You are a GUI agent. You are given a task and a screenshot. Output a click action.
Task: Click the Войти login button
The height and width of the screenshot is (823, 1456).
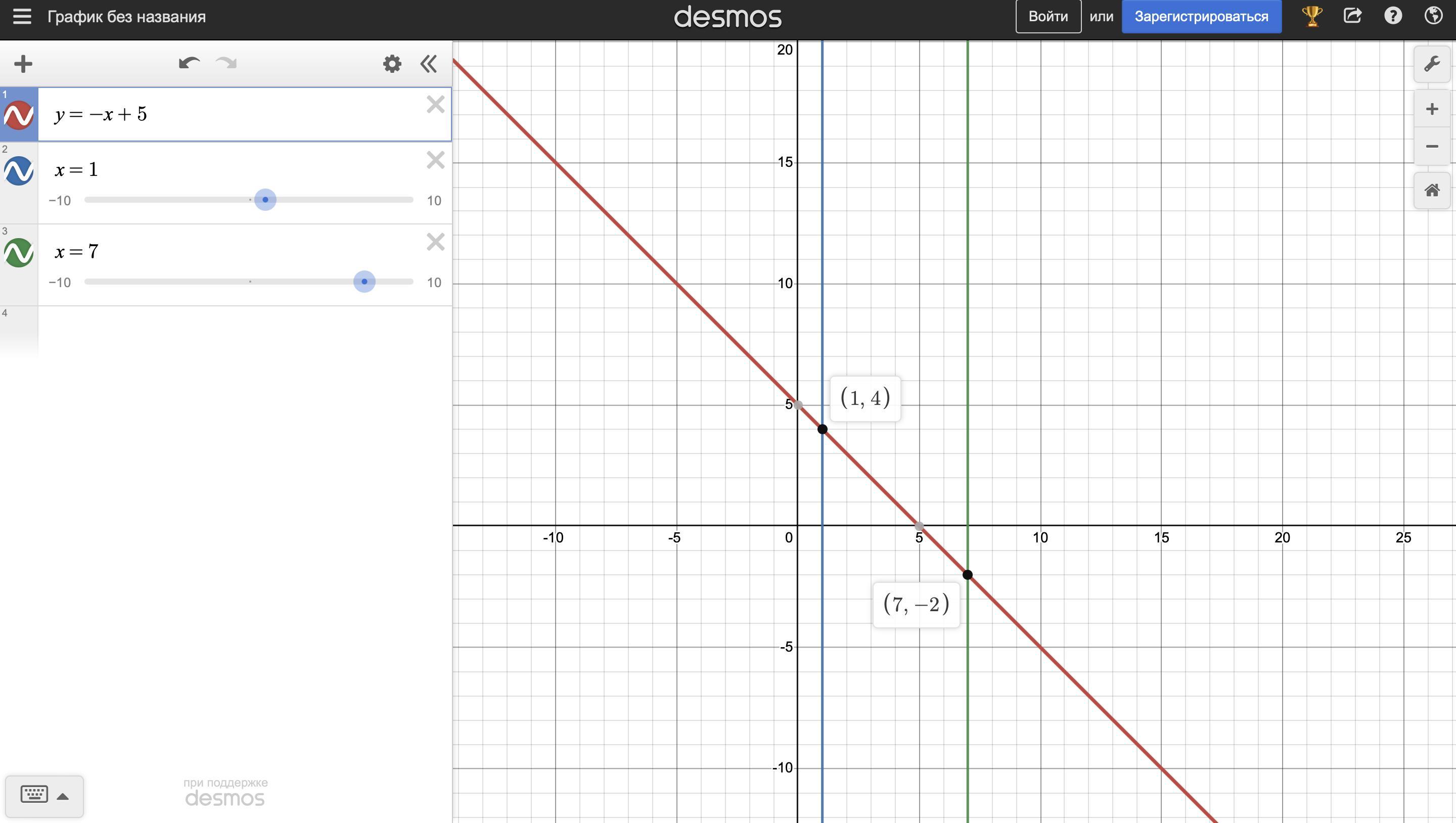[x=1048, y=16]
